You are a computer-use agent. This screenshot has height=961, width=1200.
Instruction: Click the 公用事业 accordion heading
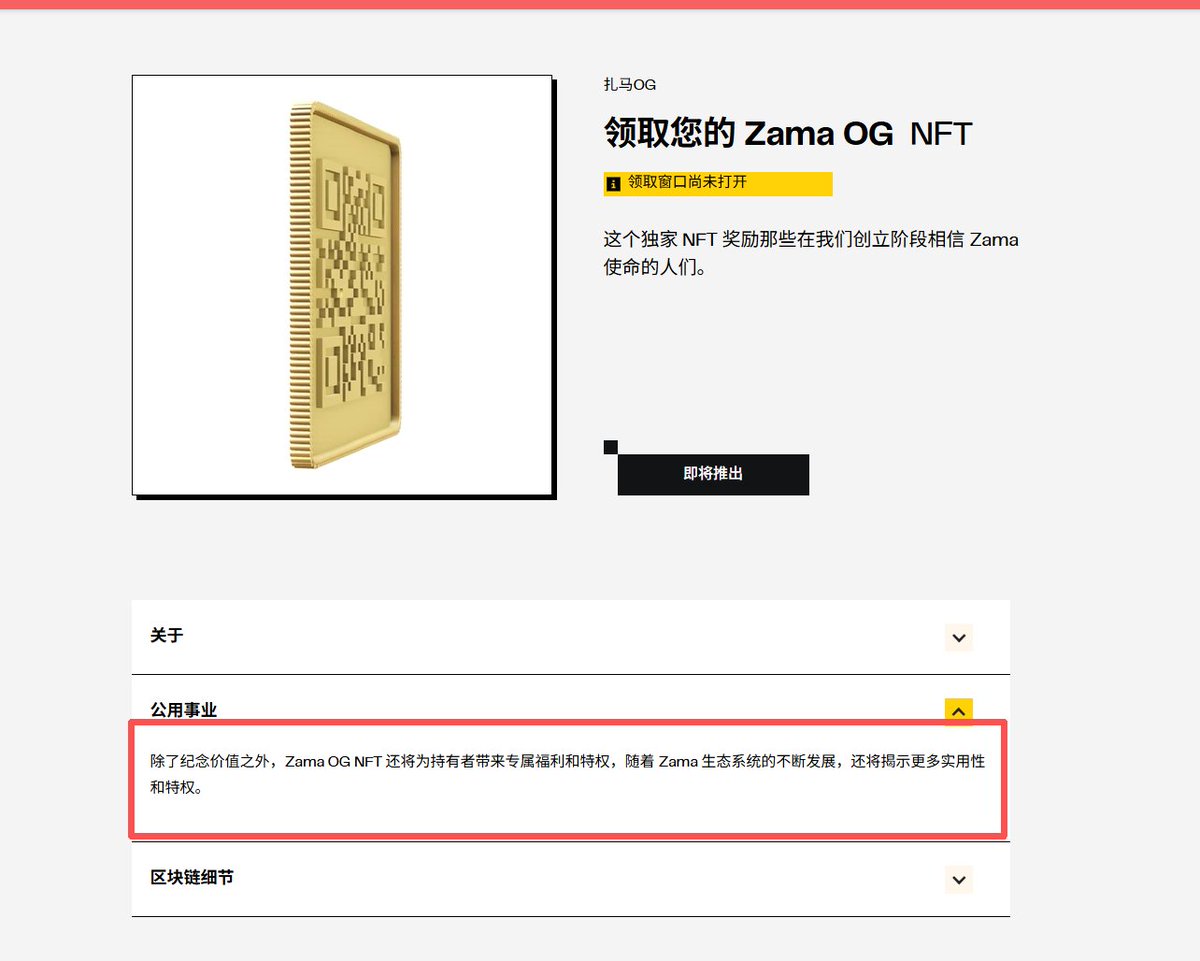click(184, 710)
